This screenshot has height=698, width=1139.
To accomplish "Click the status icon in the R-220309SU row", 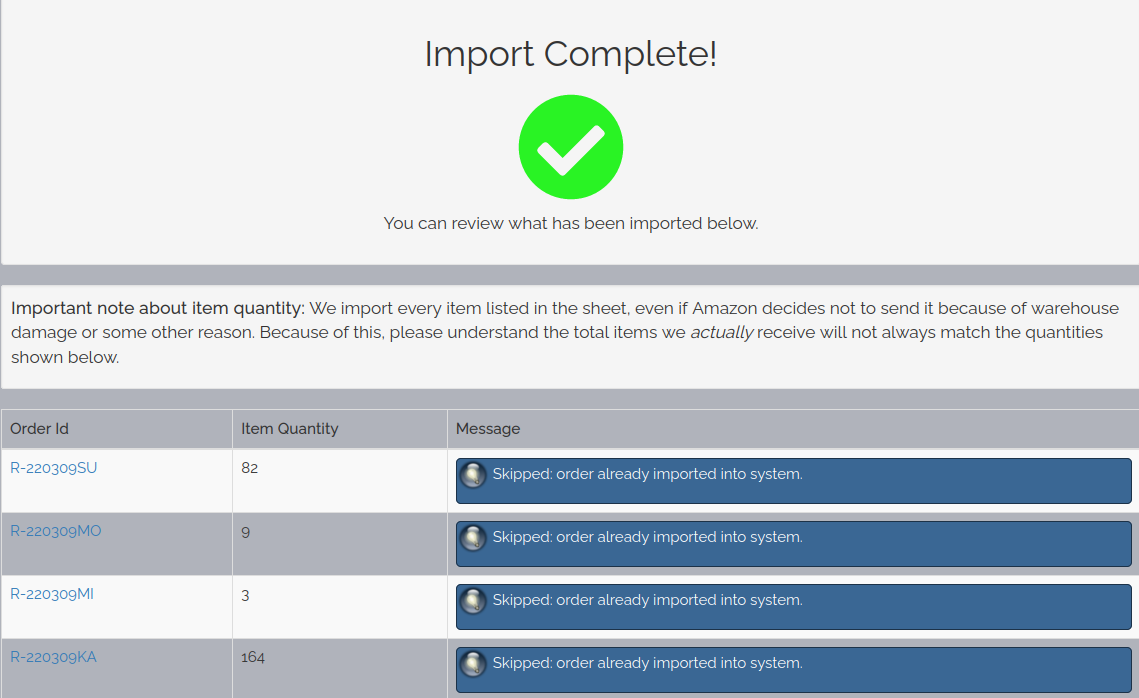I will tap(473, 475).
